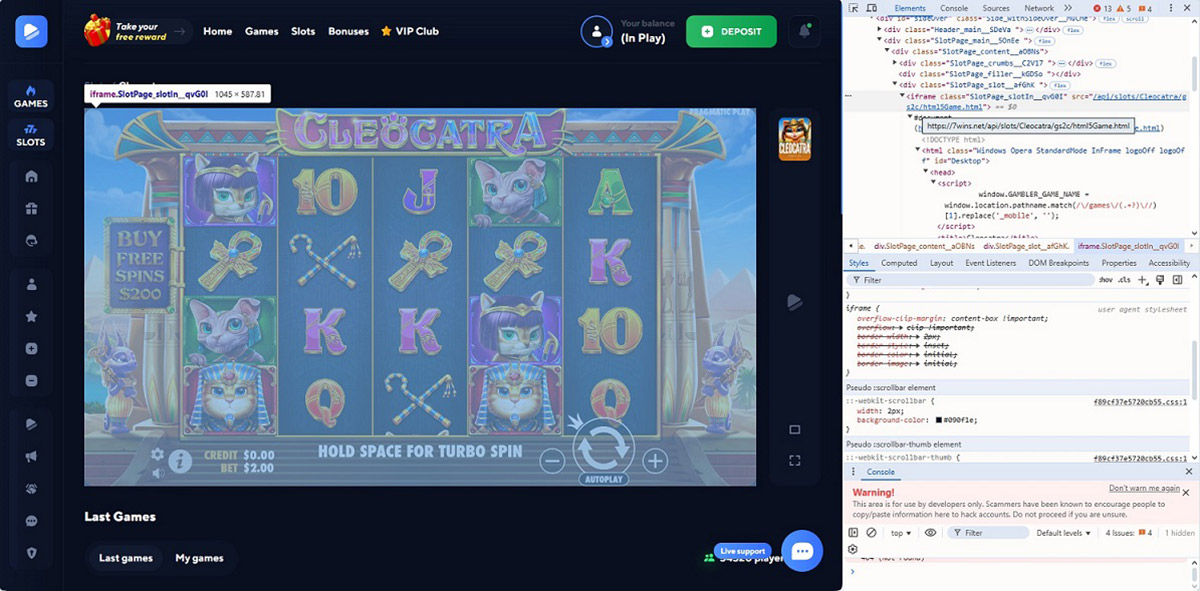Decrease the bet with the minus button
This screenshot has width=1200, height=591.
tap(552, 461)
